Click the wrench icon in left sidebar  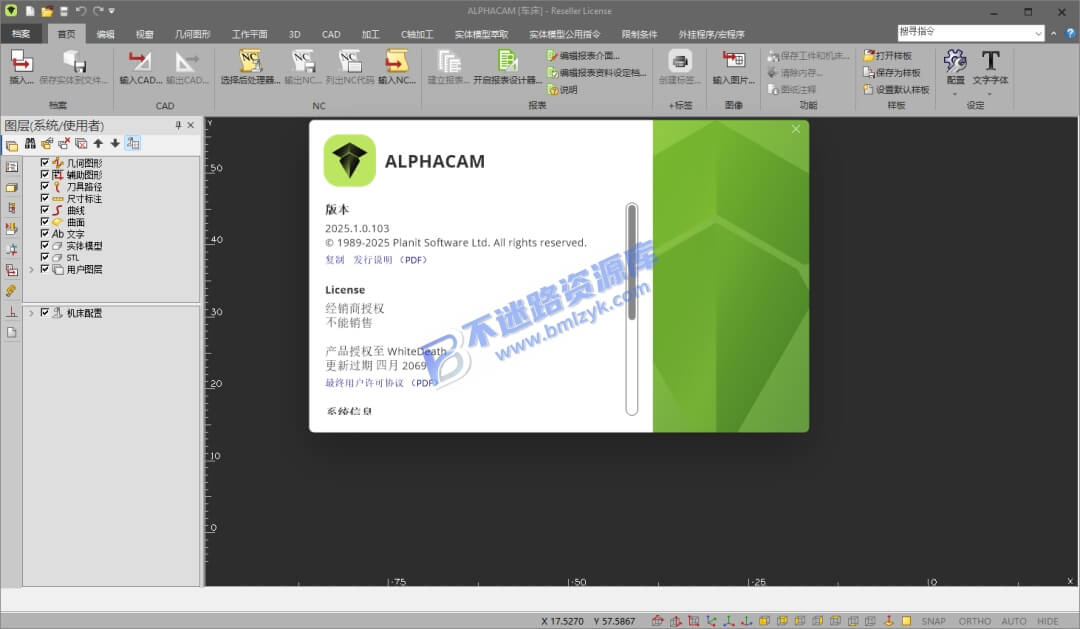coord(12,291)
